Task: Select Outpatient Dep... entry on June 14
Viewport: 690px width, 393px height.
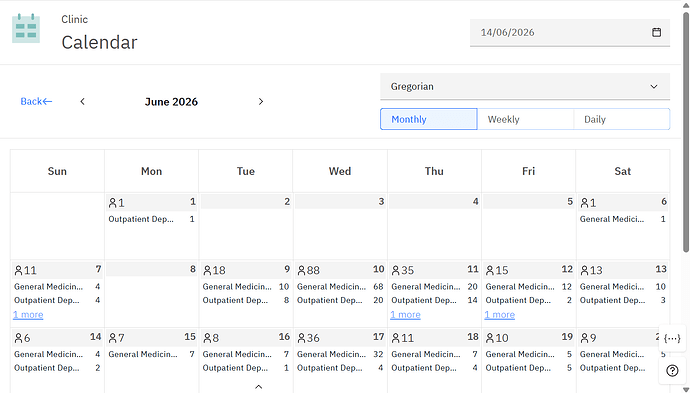Action: point(57,368)
